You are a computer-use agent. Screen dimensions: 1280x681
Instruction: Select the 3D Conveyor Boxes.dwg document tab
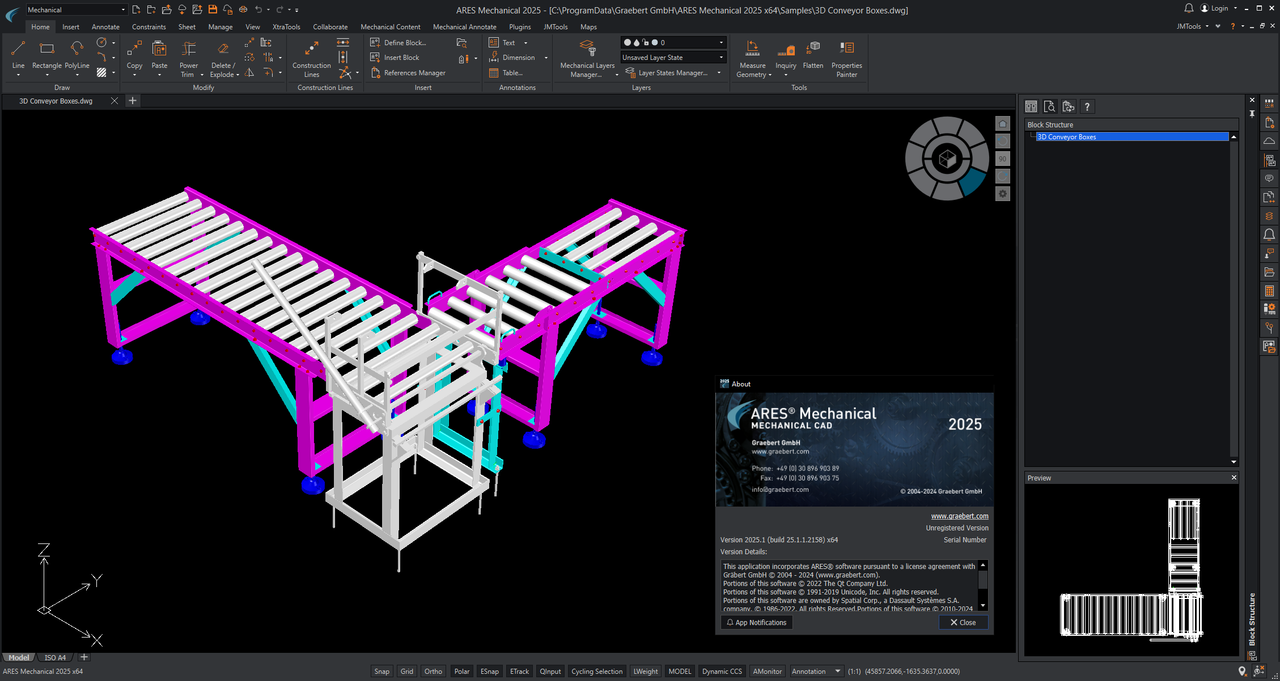click(56, 101)
